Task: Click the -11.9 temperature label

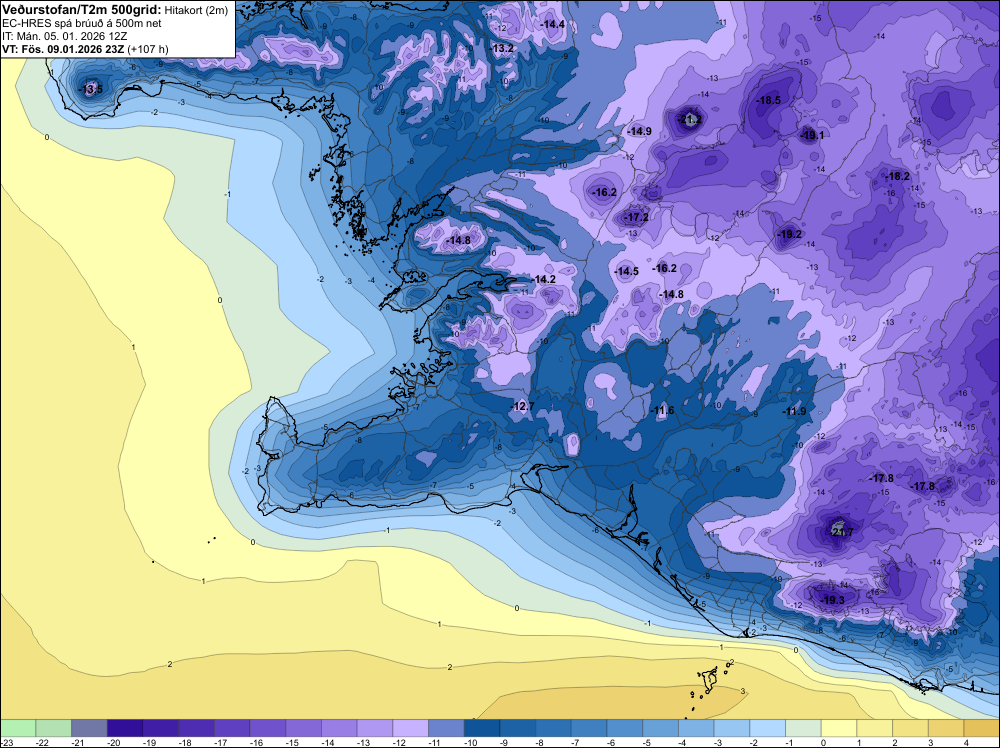Action: (x=794, y=411)
